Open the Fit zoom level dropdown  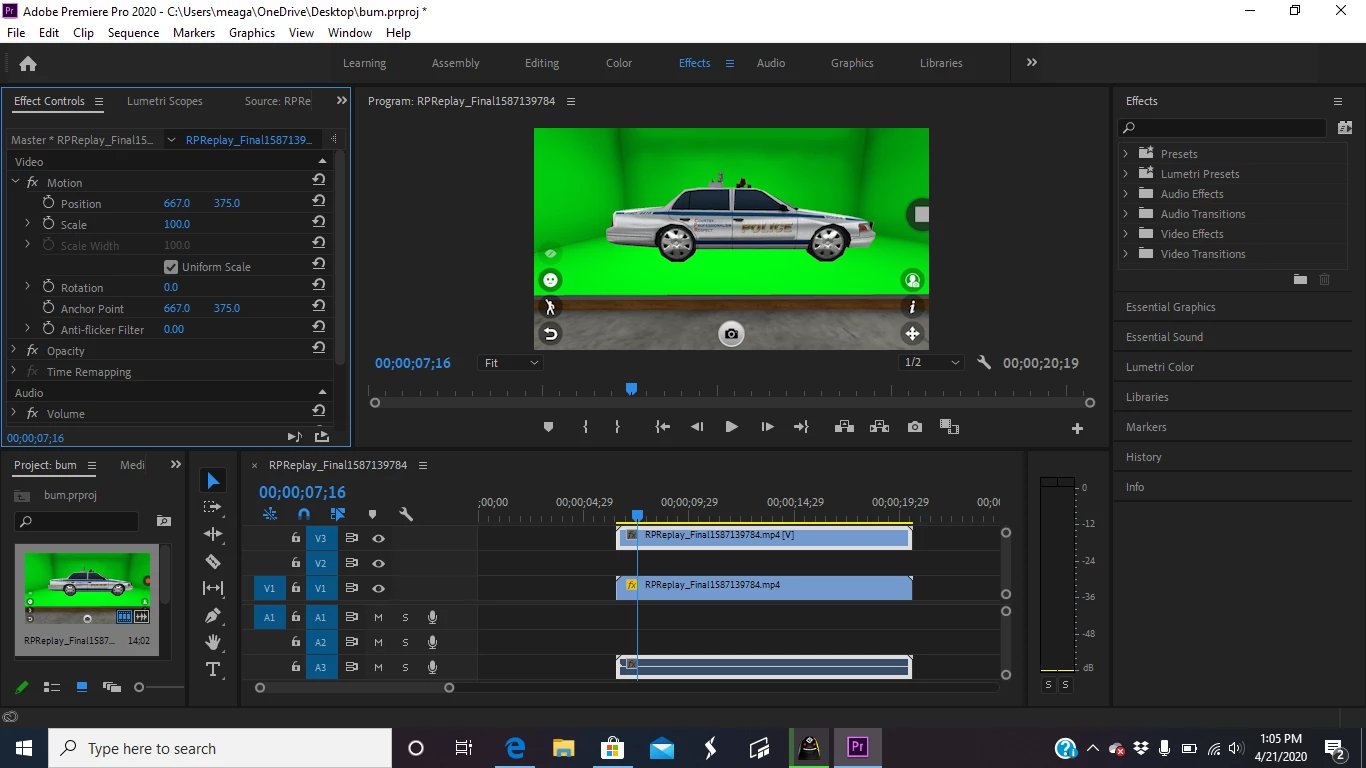pyautogui.click(x=511, y=363)
